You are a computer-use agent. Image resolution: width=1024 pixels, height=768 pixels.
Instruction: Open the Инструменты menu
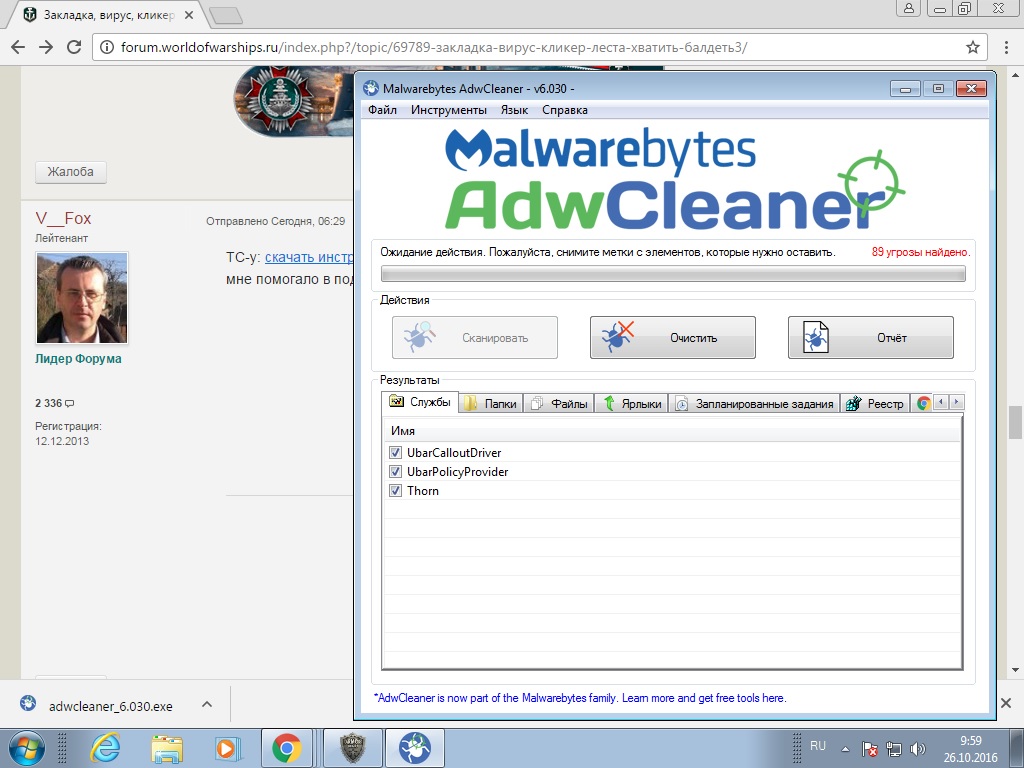[x=449, y=110]
